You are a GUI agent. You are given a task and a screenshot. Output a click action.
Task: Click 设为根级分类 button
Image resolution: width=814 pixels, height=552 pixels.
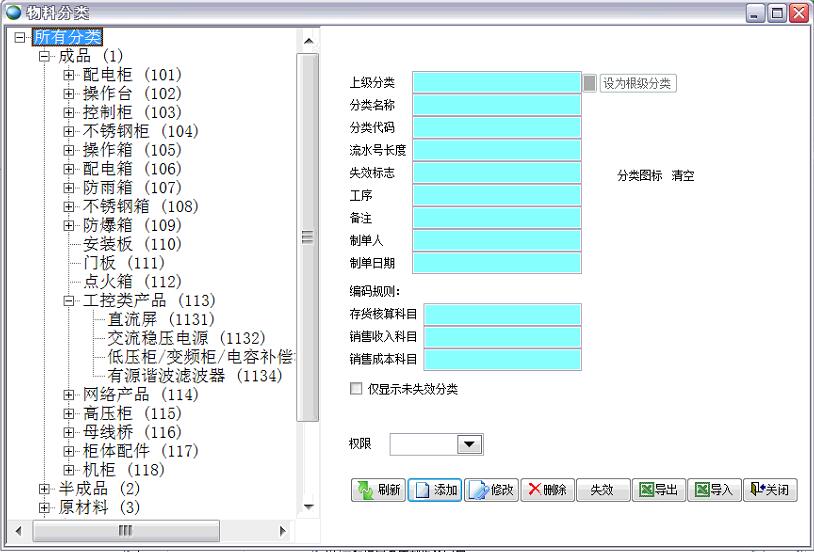(638, 83)
